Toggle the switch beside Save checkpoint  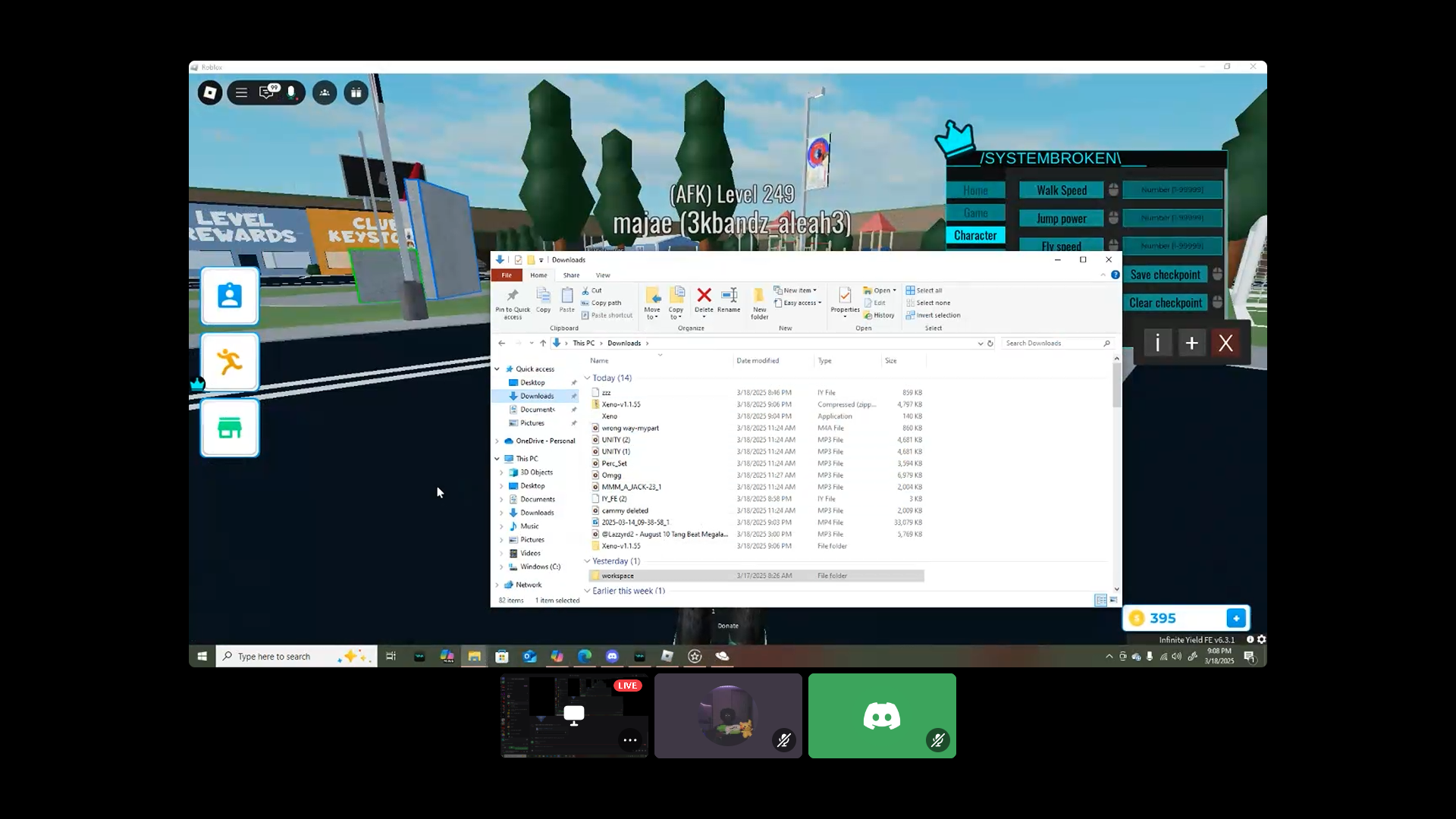coord(1217,274)
